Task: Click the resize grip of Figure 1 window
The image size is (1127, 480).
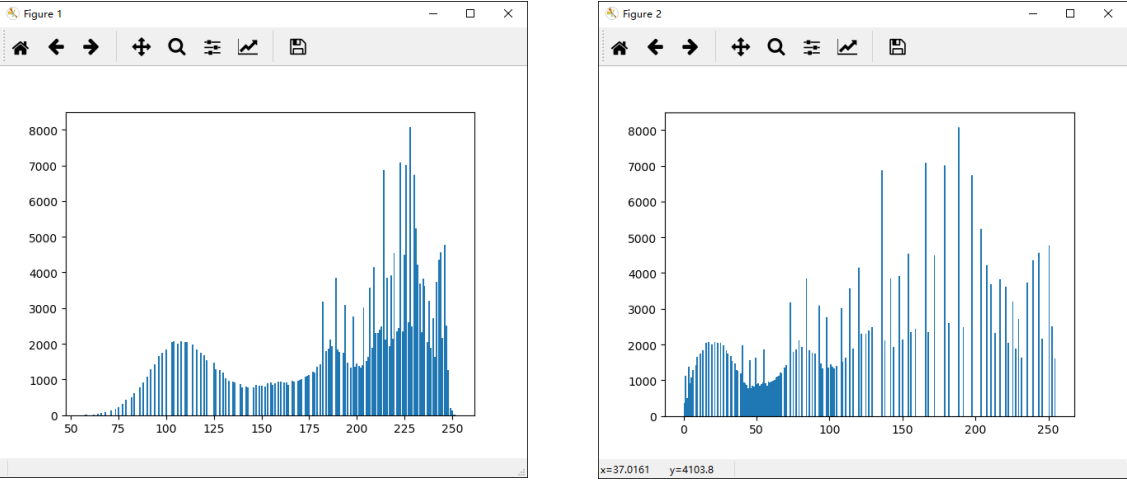Action: pos(522,471)
